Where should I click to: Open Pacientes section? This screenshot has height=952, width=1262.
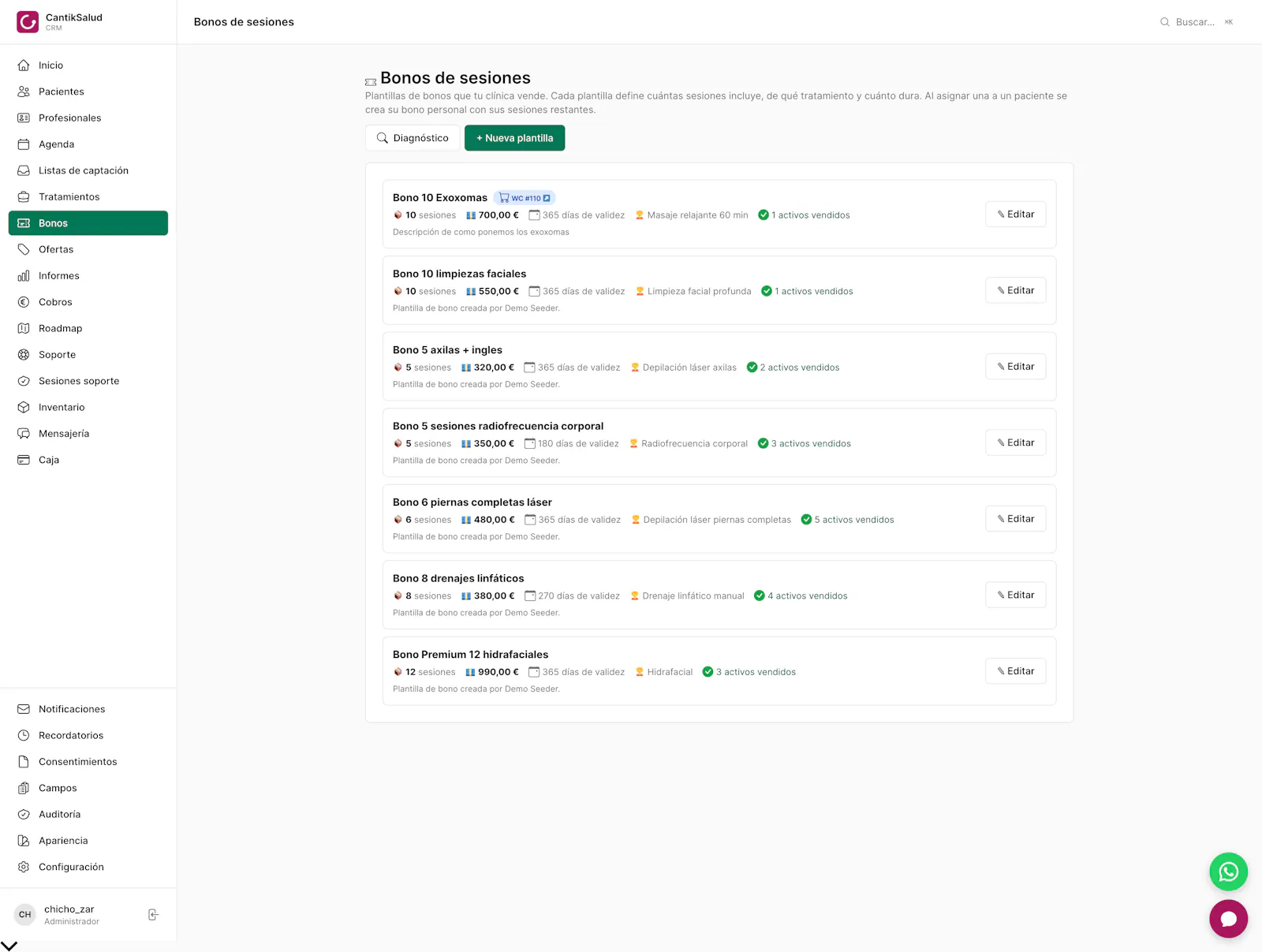(88, 91)
